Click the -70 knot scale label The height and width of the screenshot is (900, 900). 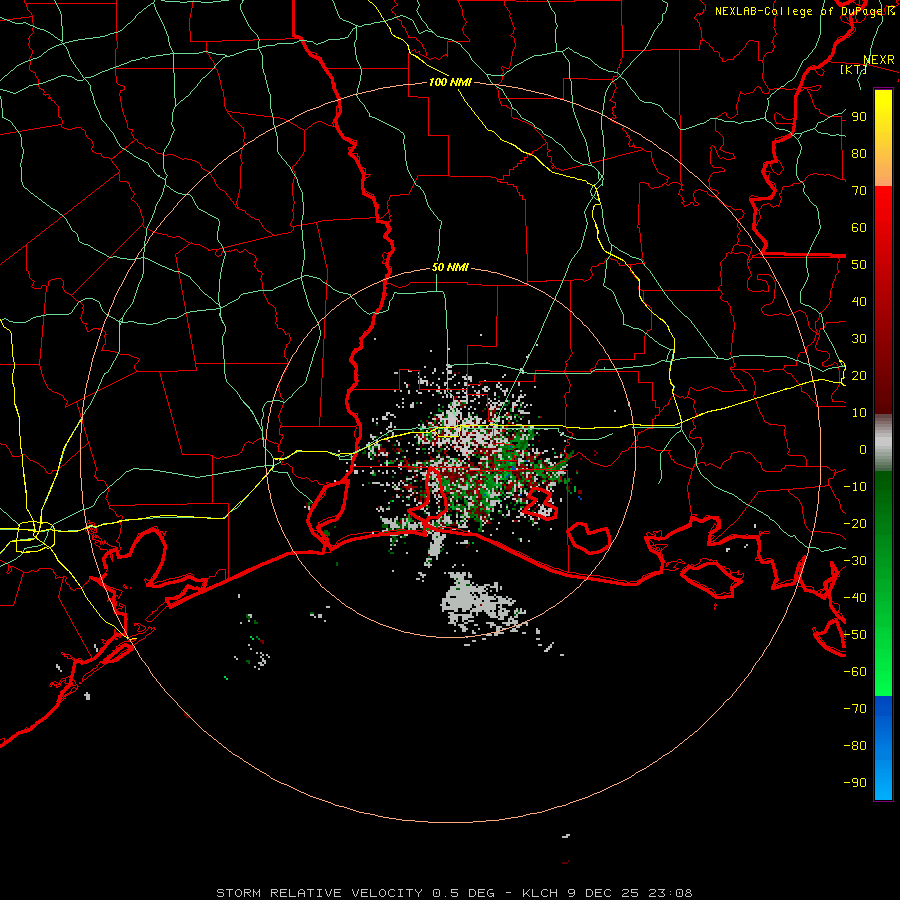click(x=855, y=709)
